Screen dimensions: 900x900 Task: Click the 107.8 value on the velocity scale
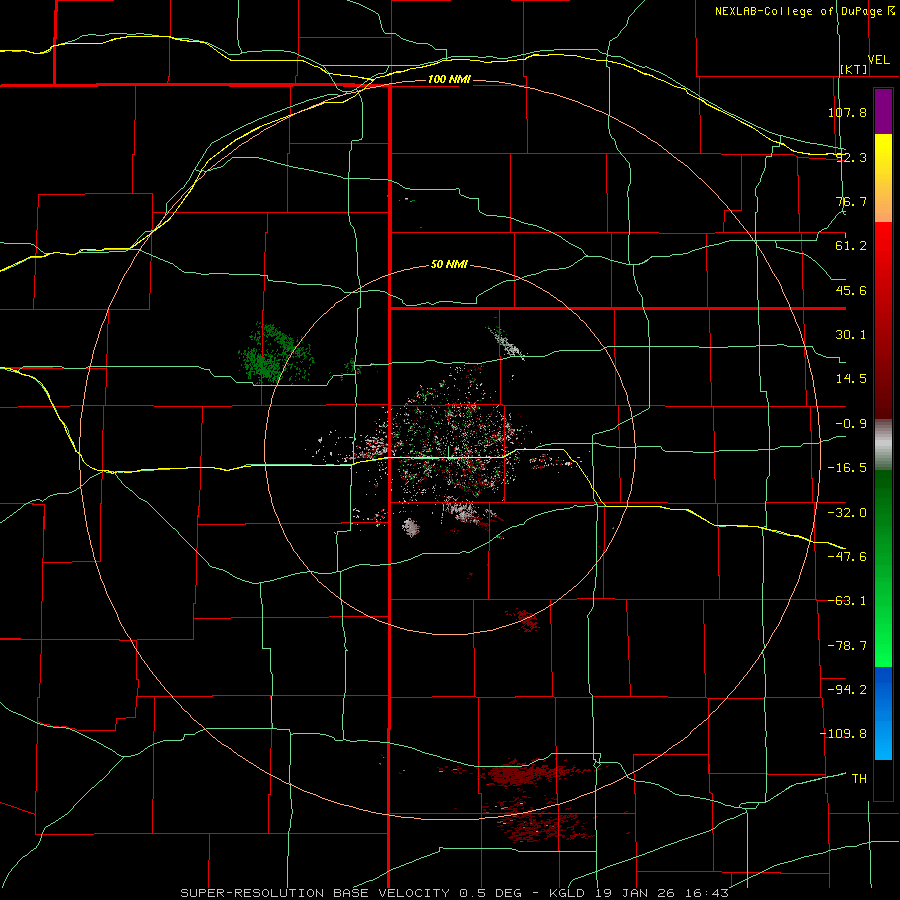point(847,112)
